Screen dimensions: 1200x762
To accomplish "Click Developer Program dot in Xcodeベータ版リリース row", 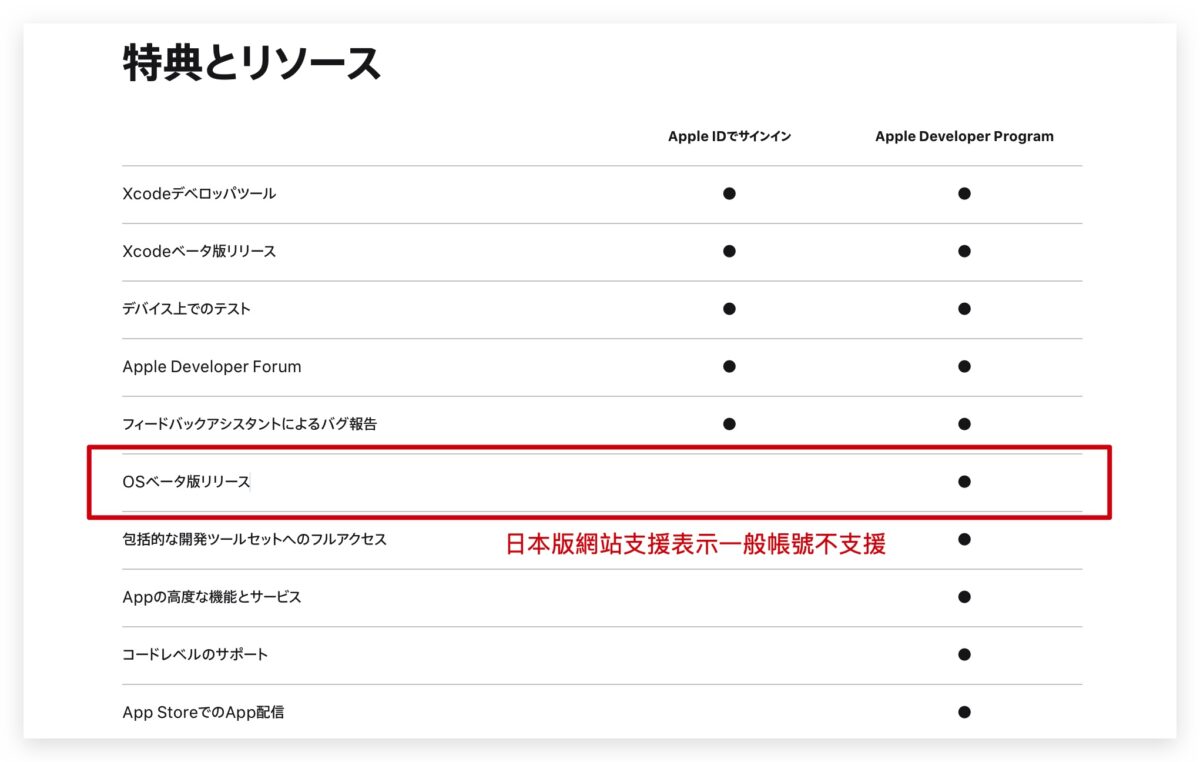I will [964, 251].
